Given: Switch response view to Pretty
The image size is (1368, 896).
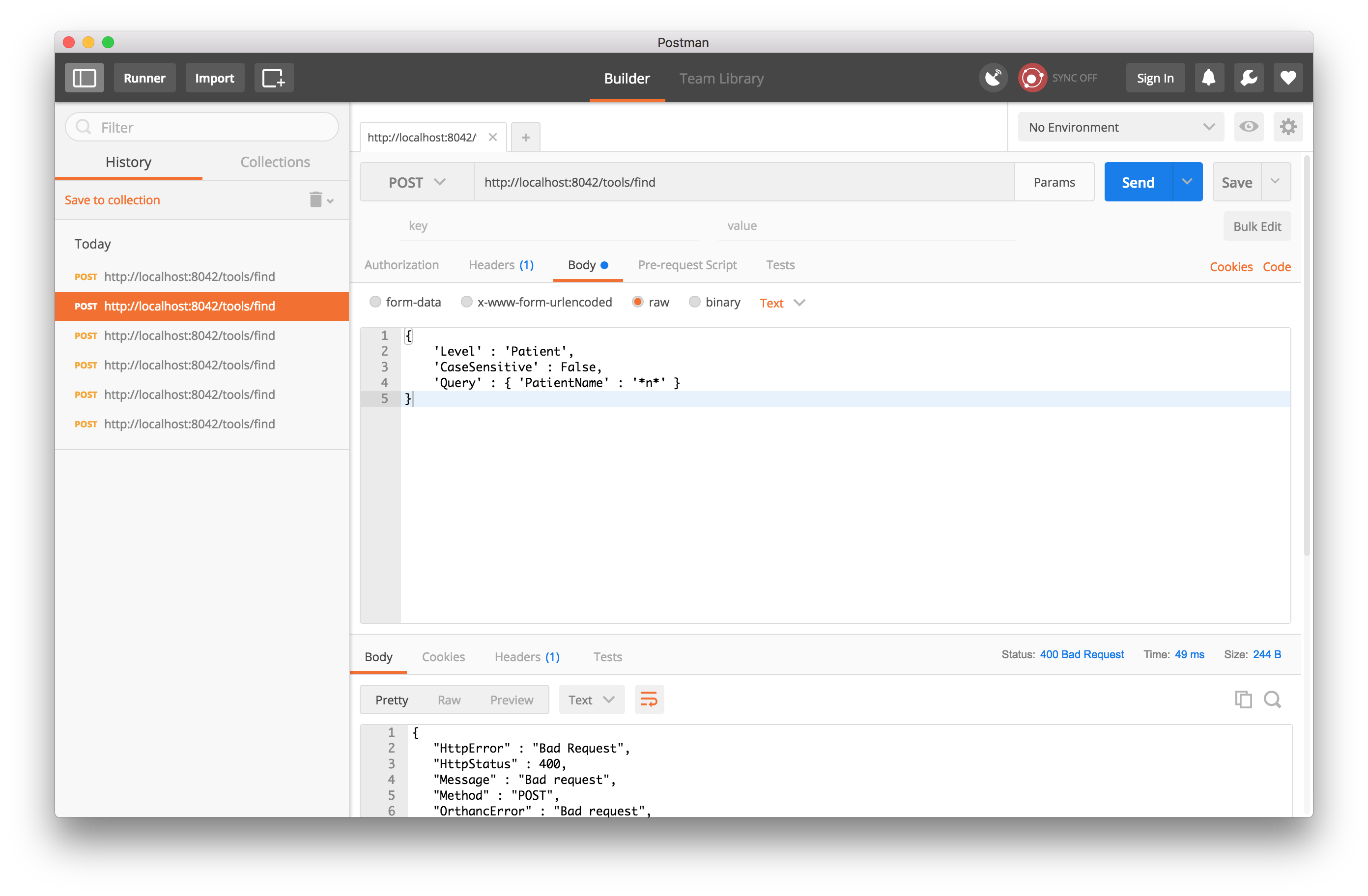Looking at the screenshot, I should (392, 700).
